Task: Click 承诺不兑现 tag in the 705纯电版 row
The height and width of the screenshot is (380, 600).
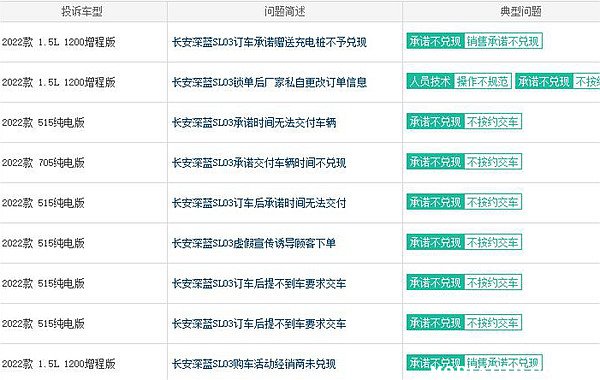Action: point(435,161)
